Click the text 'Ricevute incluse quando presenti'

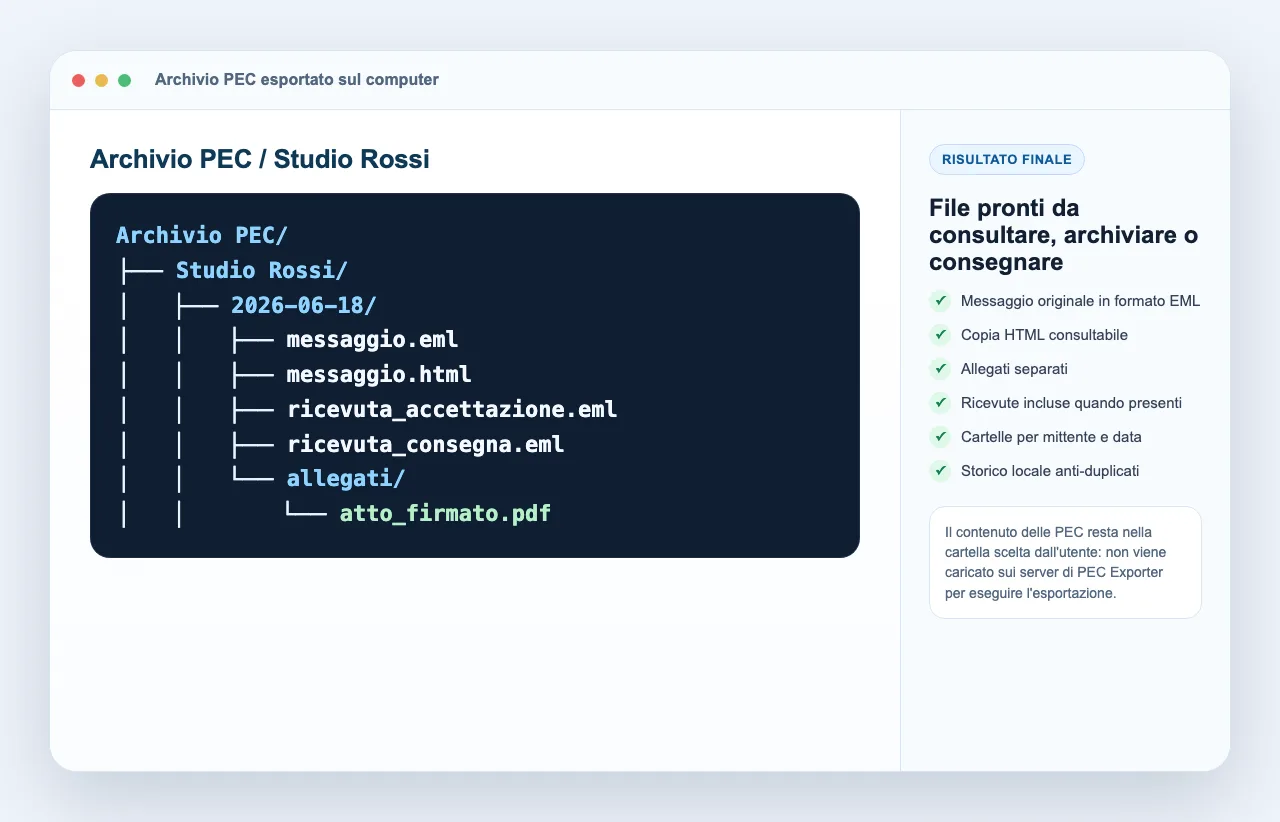pyautogui.click(x=1071, y=403)
